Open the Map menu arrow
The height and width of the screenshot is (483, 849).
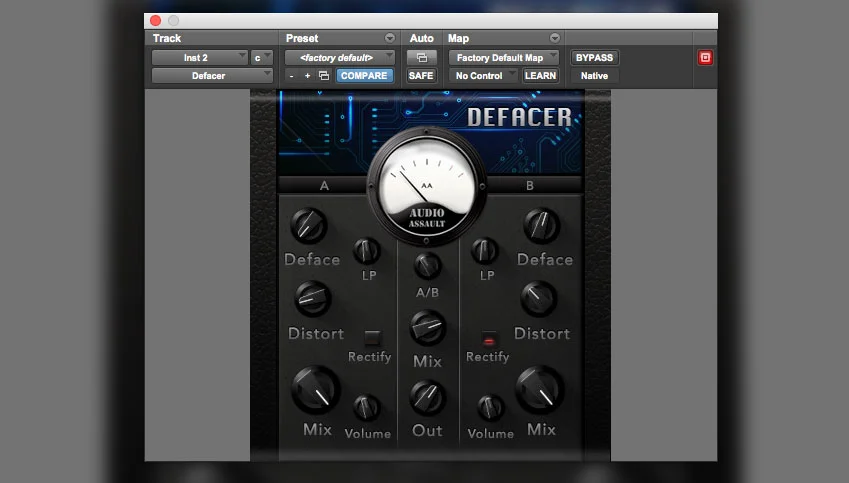coord(554,38)
